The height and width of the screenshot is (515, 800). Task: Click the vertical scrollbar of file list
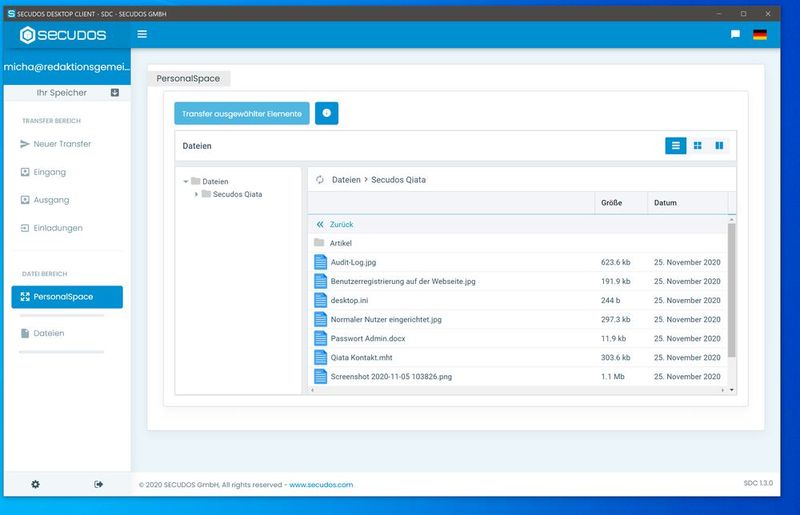[732, 290]
